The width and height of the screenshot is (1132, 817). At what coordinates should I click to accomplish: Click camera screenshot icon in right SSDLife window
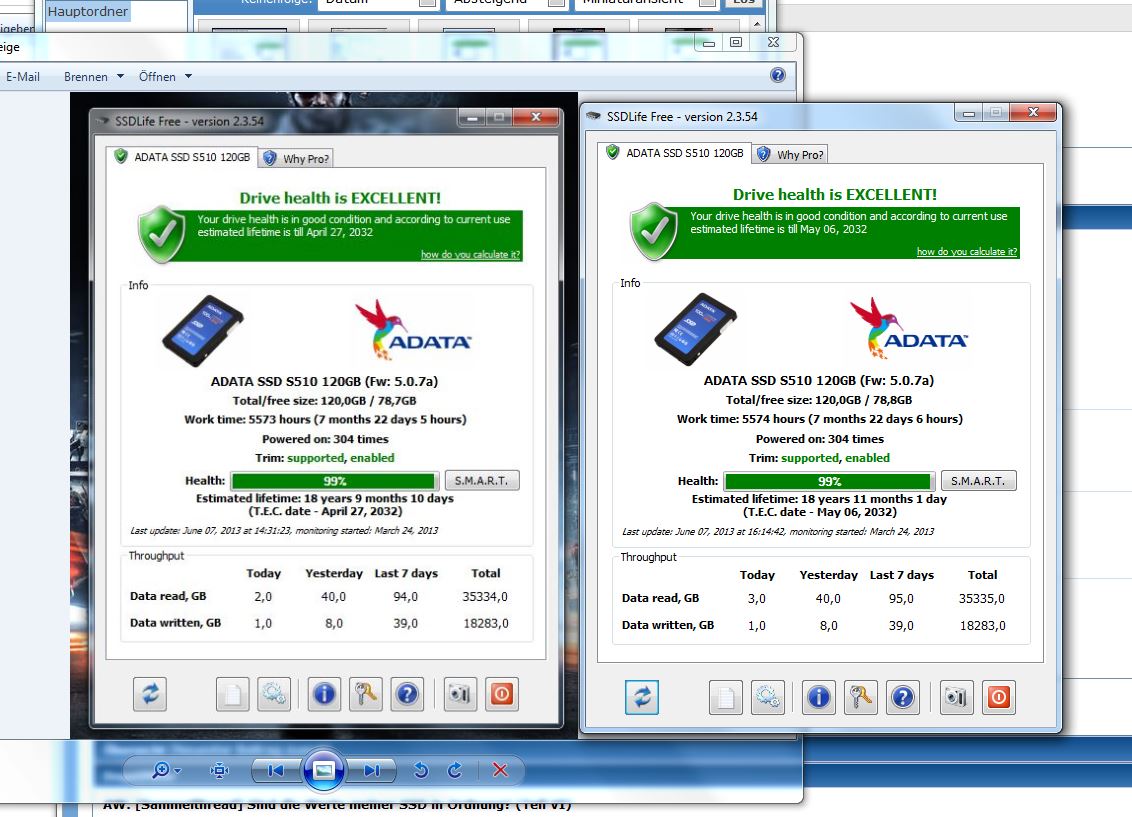pos(957,697)
